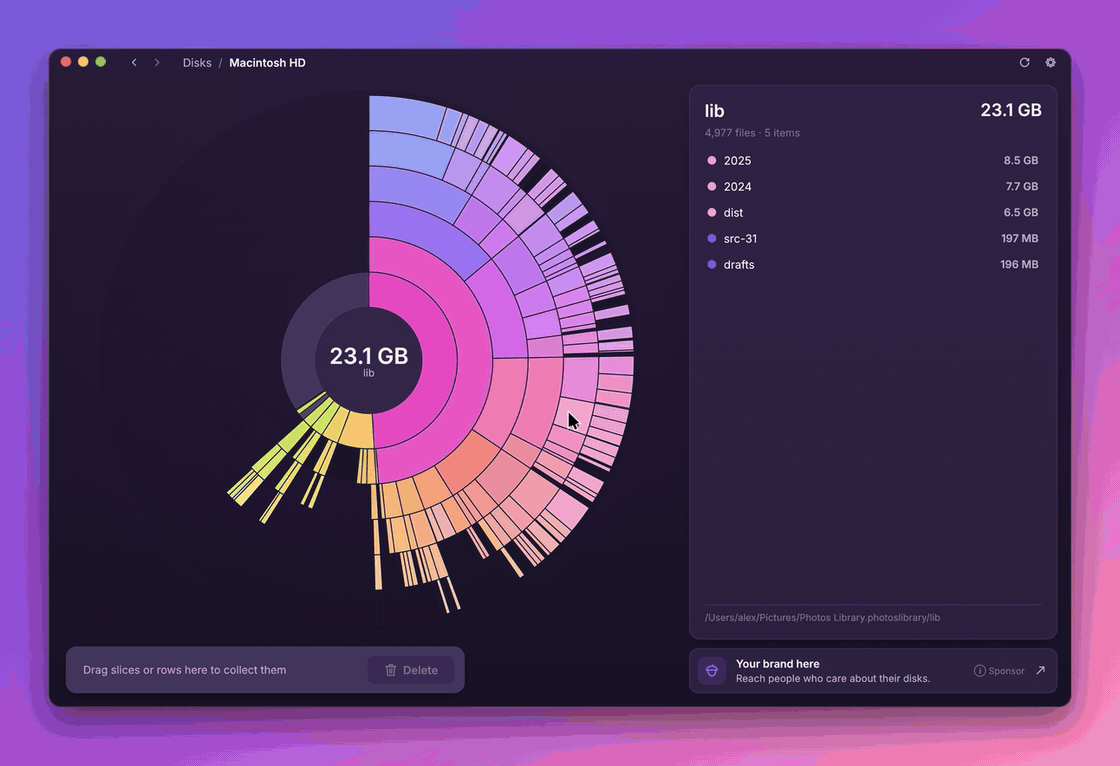Select the 2024 folder row

tap(873, 186)
